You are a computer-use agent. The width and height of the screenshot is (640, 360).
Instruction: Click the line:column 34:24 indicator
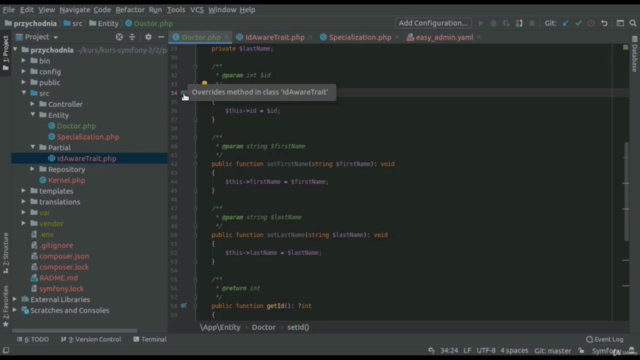pyautogui.click(x=449, y=351)
